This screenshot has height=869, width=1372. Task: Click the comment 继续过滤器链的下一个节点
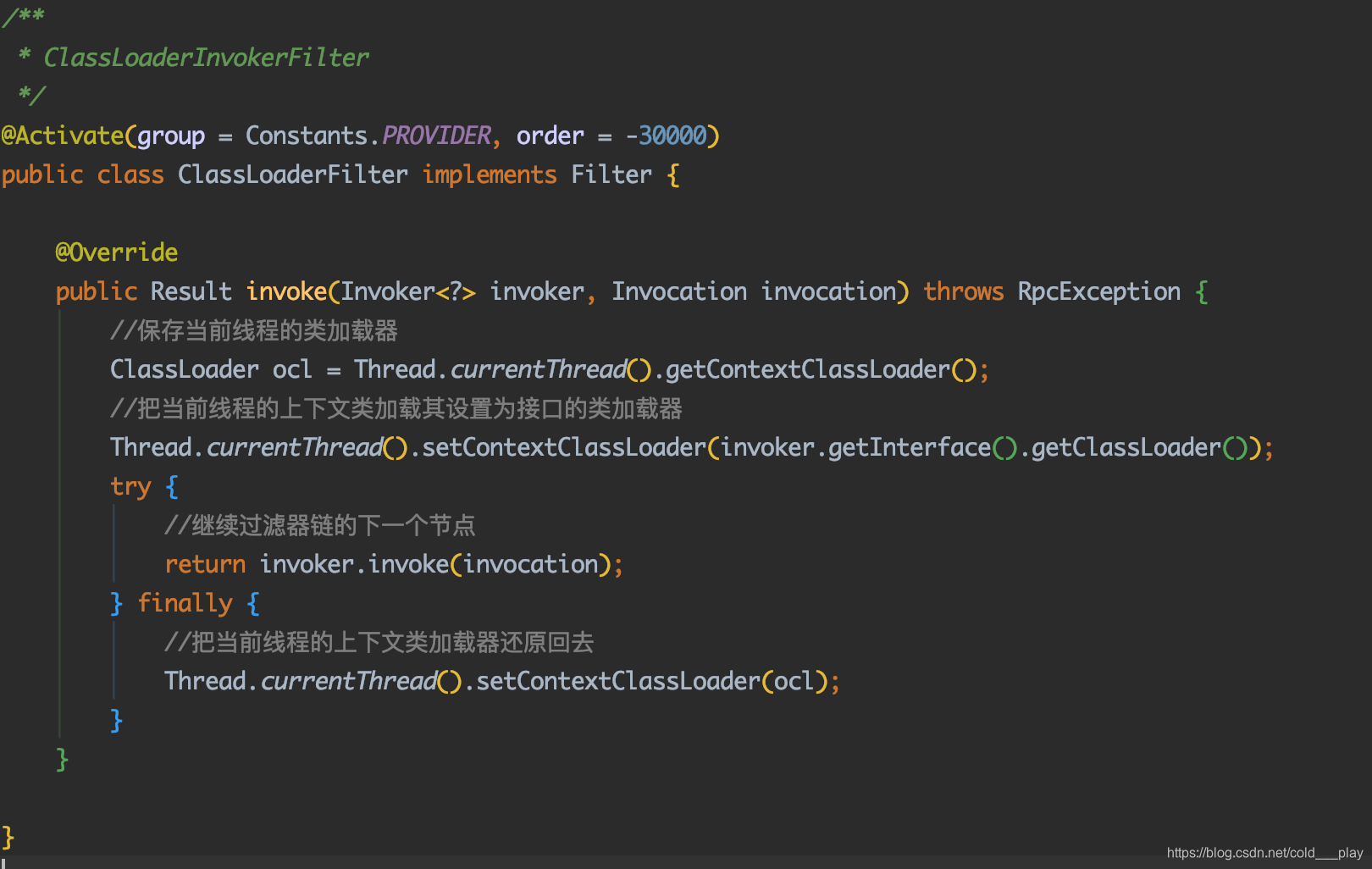pyautogui.click(x=320, y=525)
